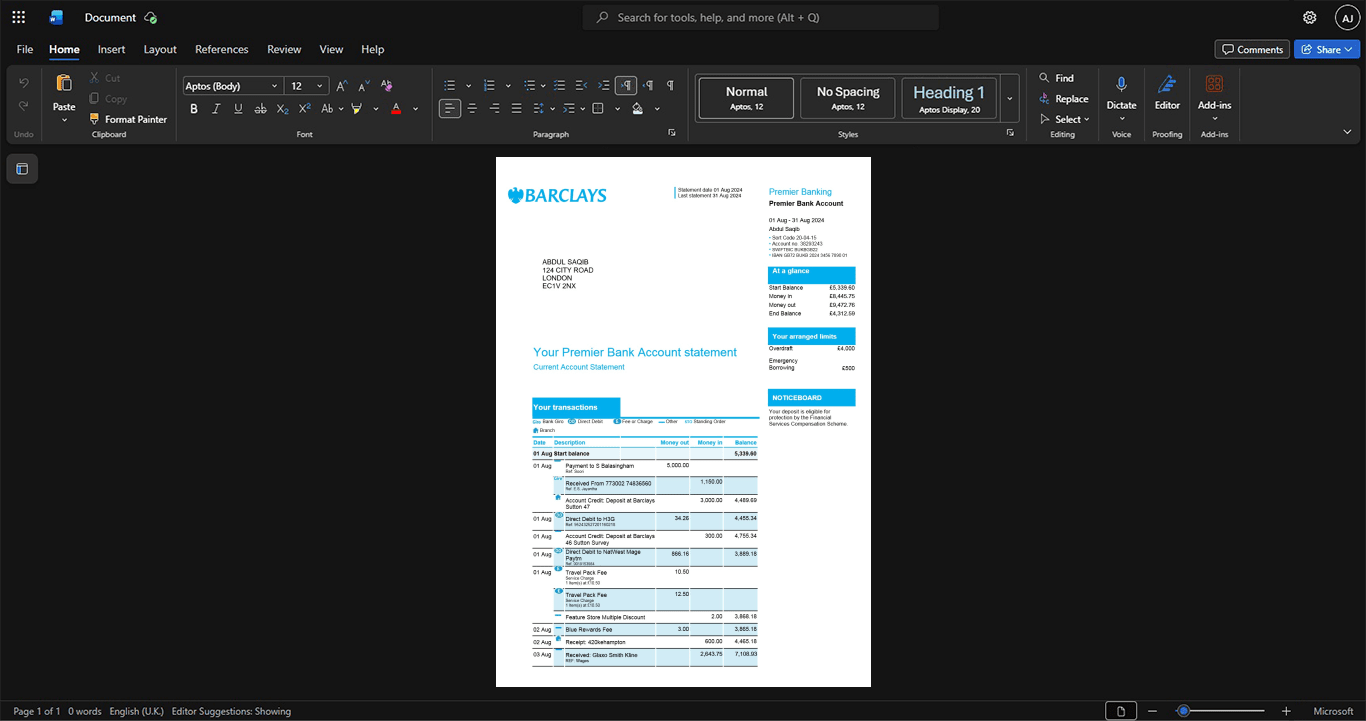Expand the Styles gallery arrow
1366x721 pixels.
1010,98
